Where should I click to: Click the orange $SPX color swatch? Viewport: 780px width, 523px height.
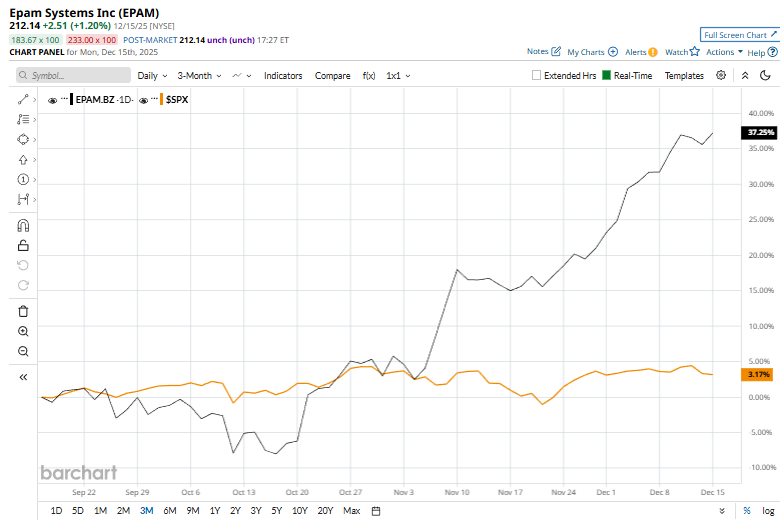[162, 100]
